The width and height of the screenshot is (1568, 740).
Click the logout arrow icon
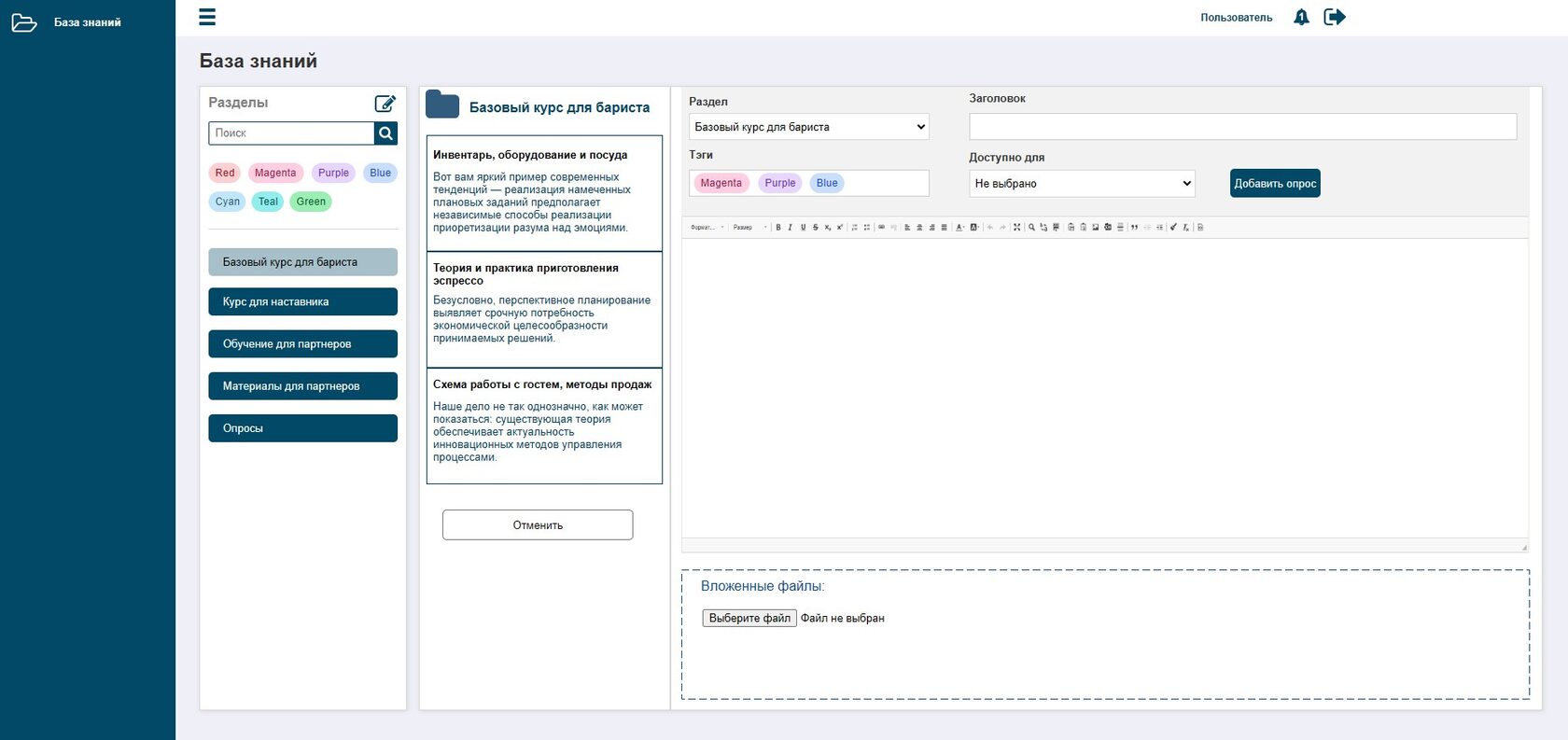pyautogui.click(x=1335, y=17)
